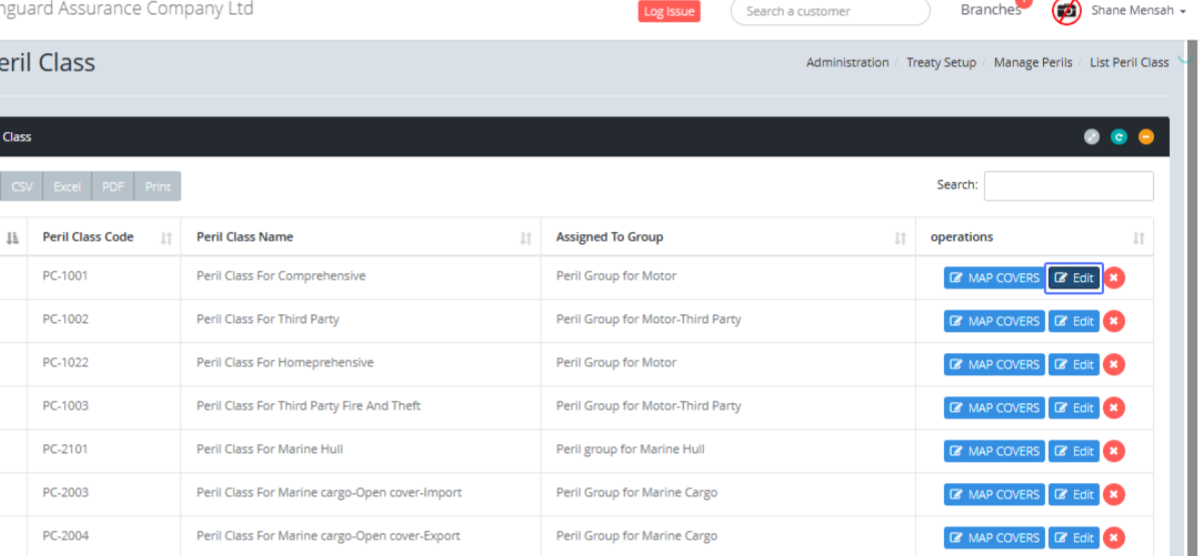Click the gray expand panel icon

pyautogui.click(x=1092, y=137)
